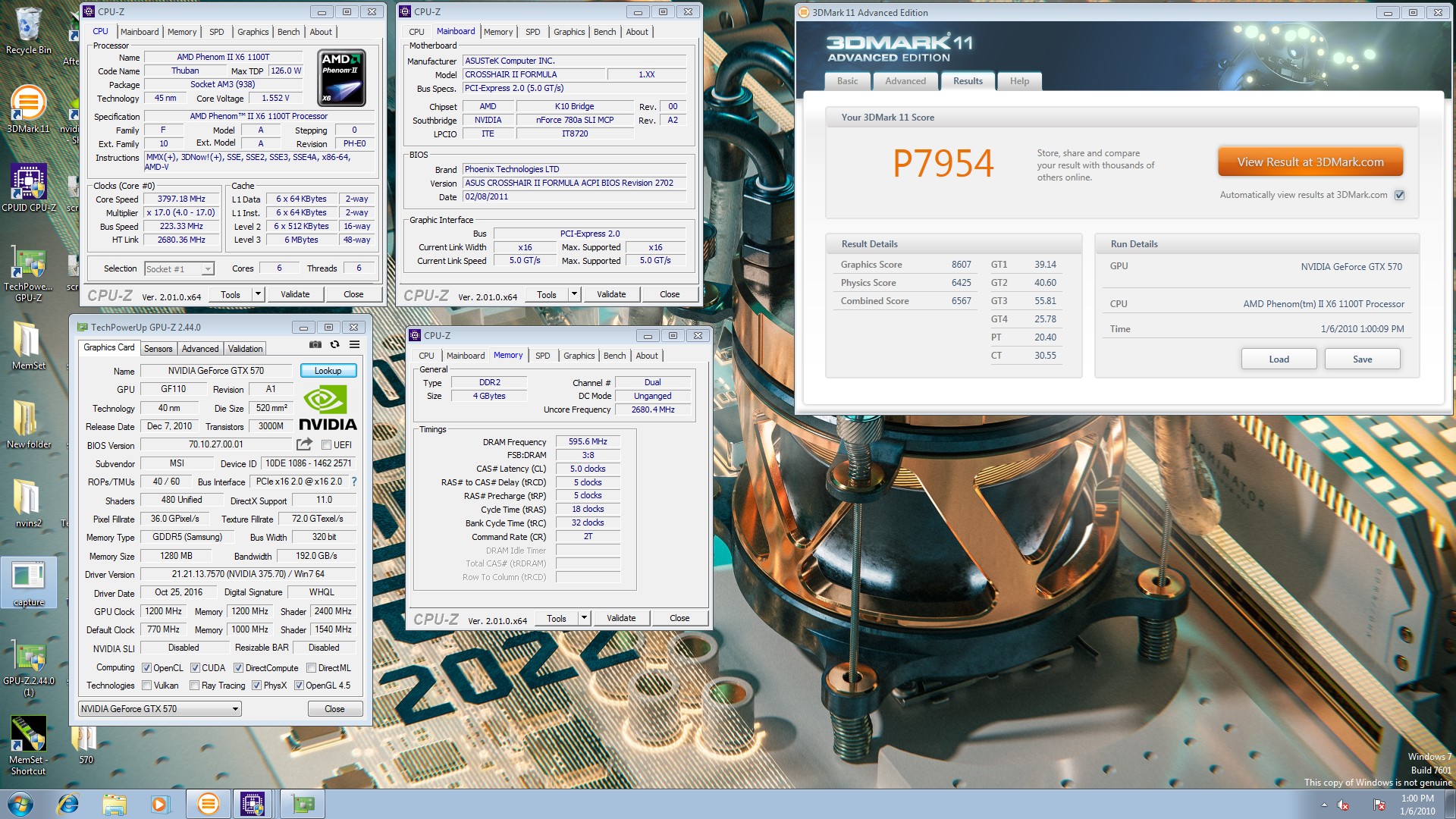Toggle the OpenCL checkbox

coord(147,668)
